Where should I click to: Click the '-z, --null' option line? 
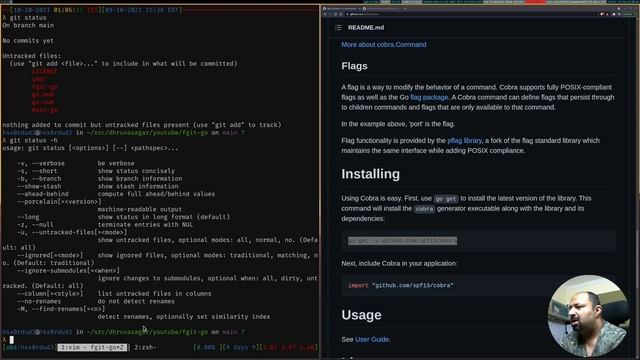click(x=105, y=225)
